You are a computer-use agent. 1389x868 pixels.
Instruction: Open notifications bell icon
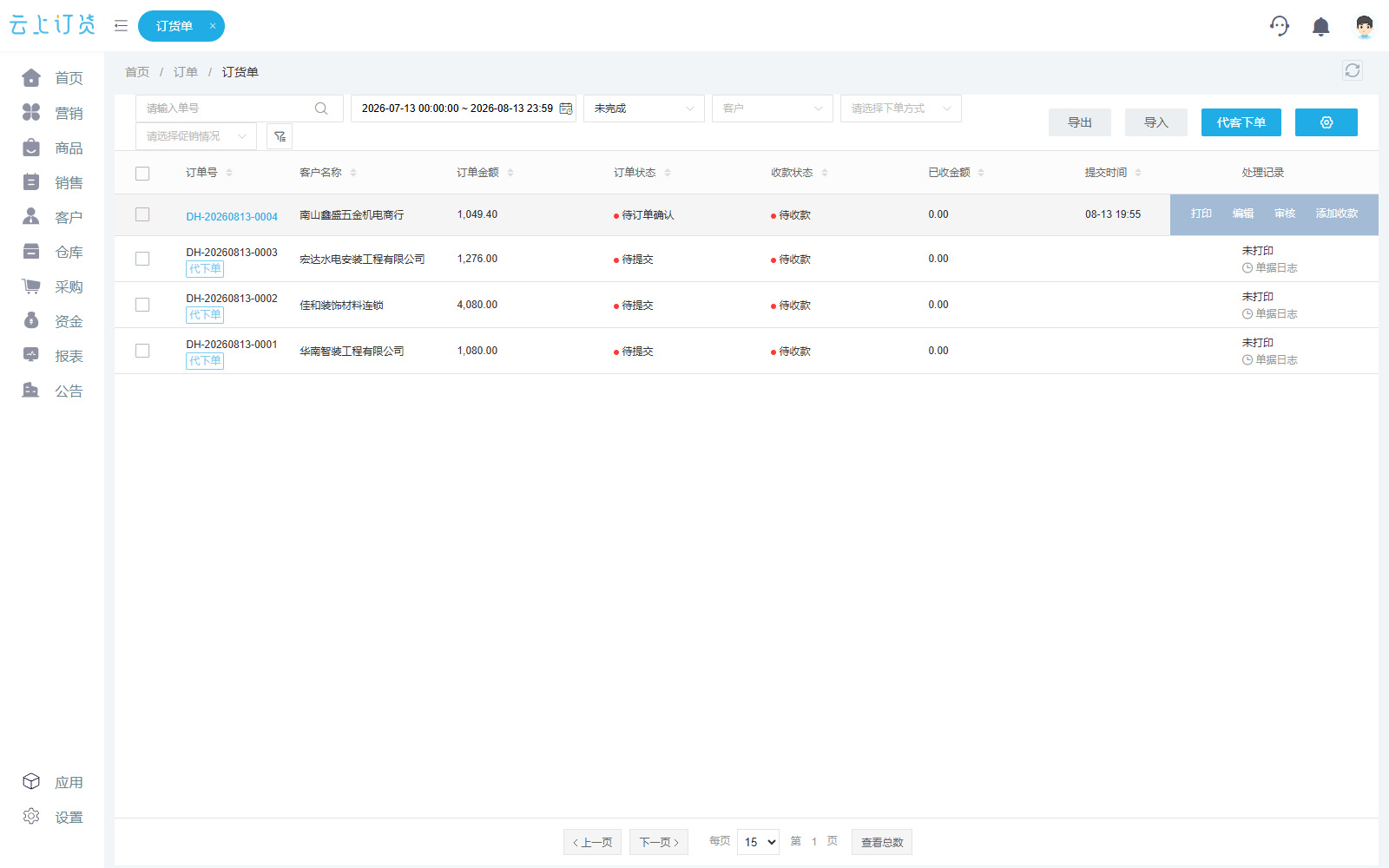pyautogui.click(x=1320, y=27)
